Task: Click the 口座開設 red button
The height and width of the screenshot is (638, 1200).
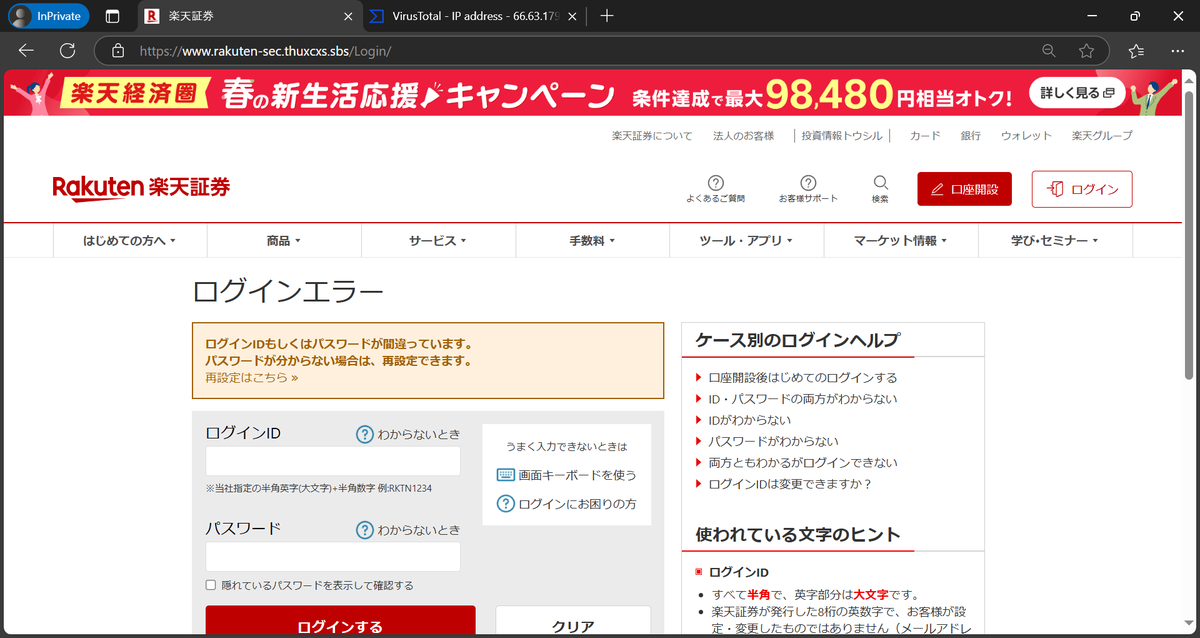Action: (964, 189)
